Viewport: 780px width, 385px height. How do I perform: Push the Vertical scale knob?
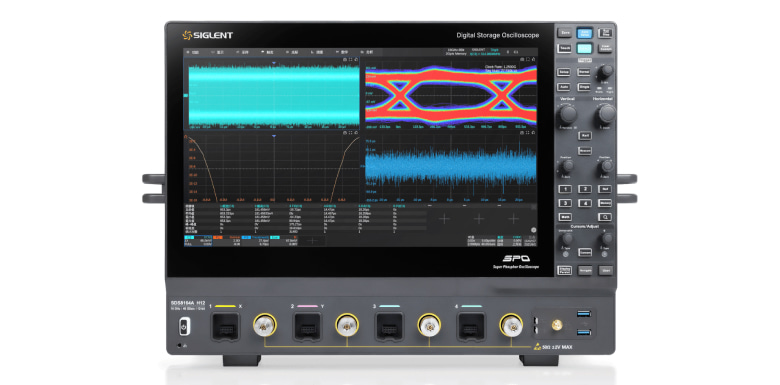click(568, 115)
